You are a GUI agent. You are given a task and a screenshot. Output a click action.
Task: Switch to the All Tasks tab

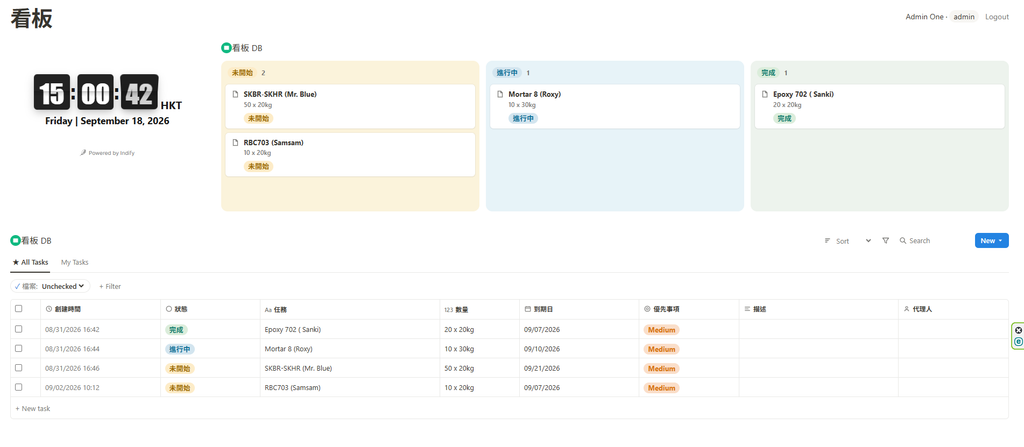[x=30, y=262]
